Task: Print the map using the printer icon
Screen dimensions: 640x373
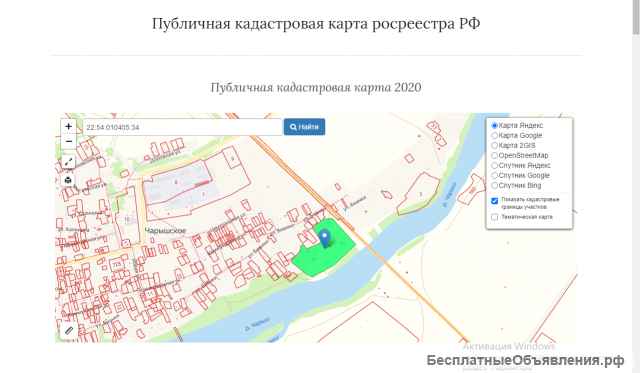Action: pos(69,180)
